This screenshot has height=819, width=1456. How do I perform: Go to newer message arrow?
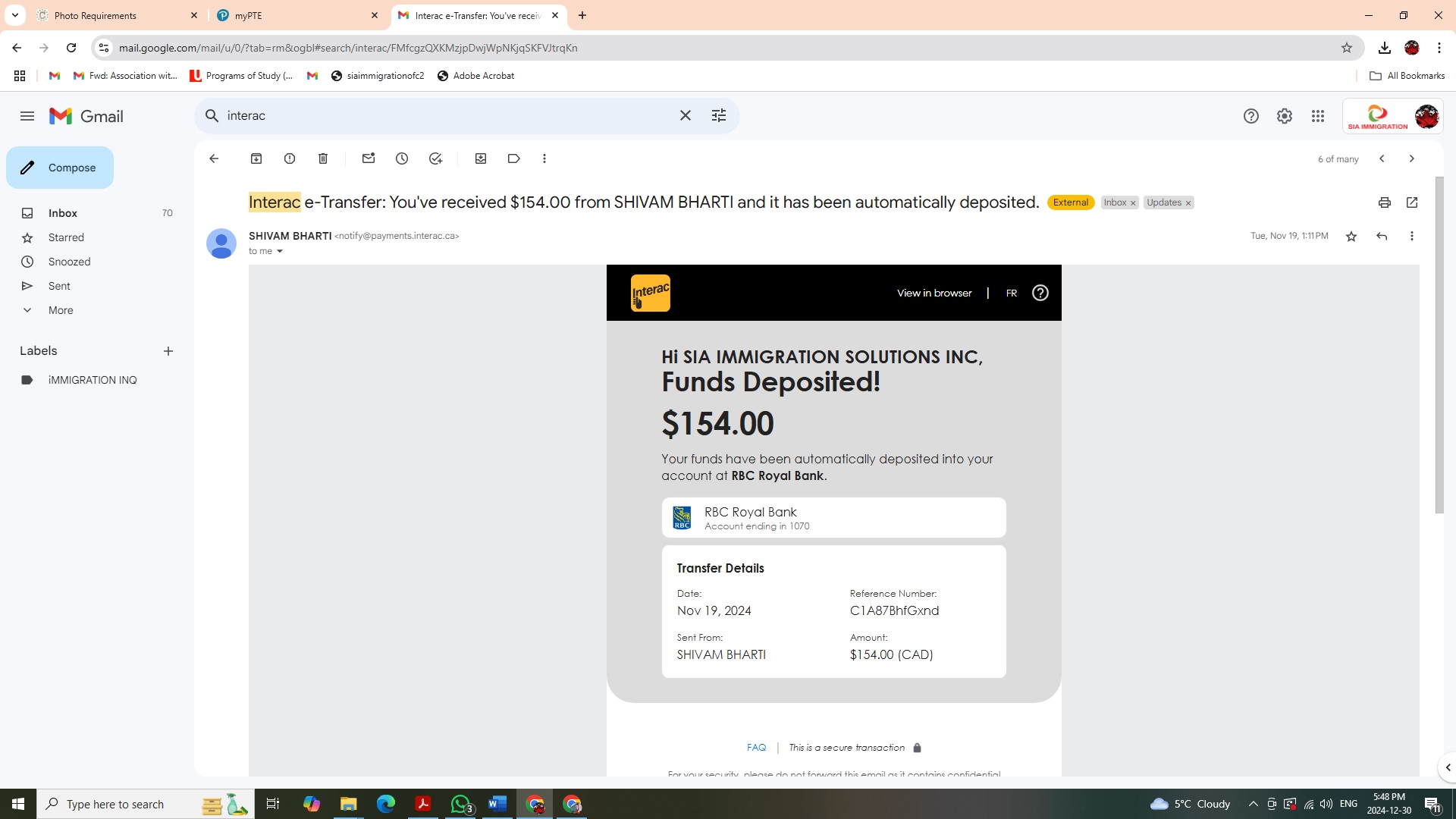pyautogui.click(x=1382, y=158)
